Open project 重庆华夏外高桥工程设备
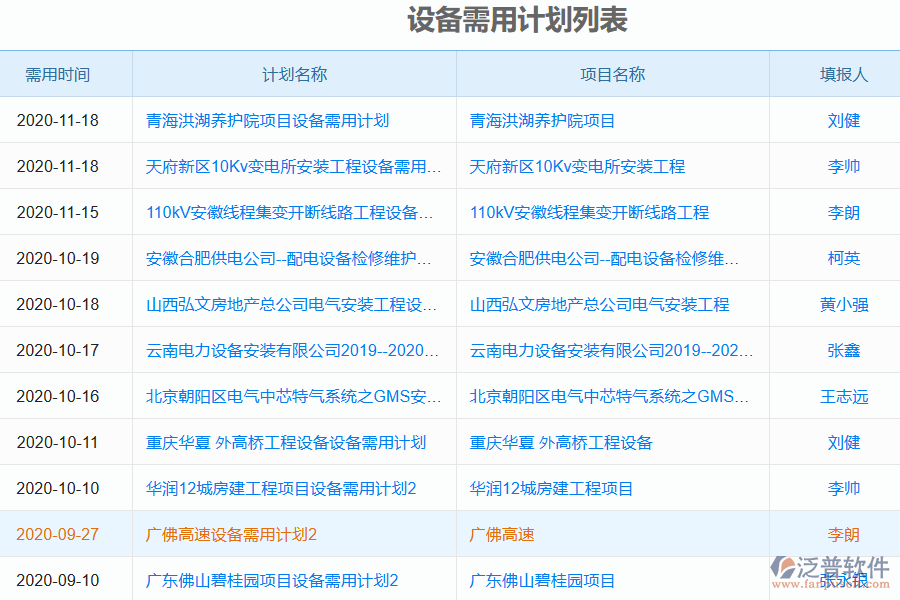 click(x=560, y=442)
